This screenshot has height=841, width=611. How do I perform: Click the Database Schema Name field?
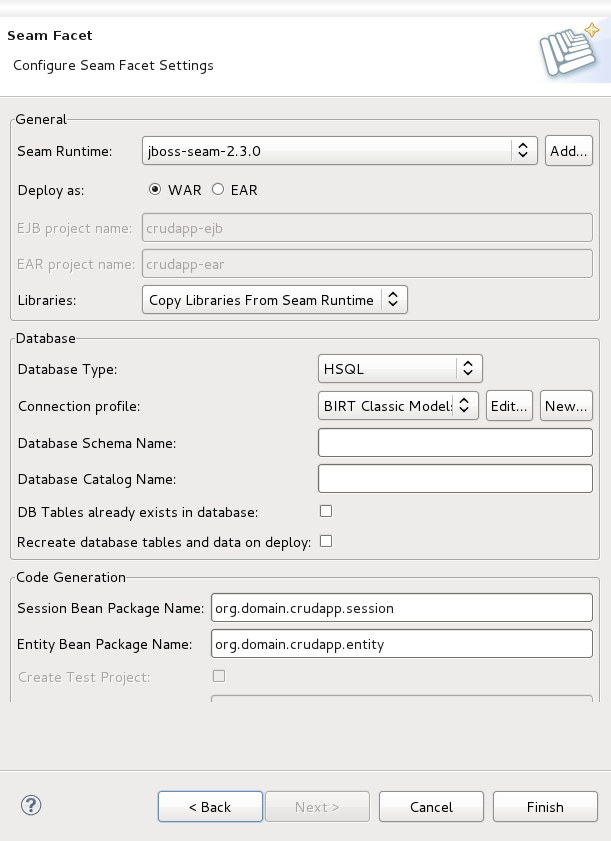tap(455, 442)
